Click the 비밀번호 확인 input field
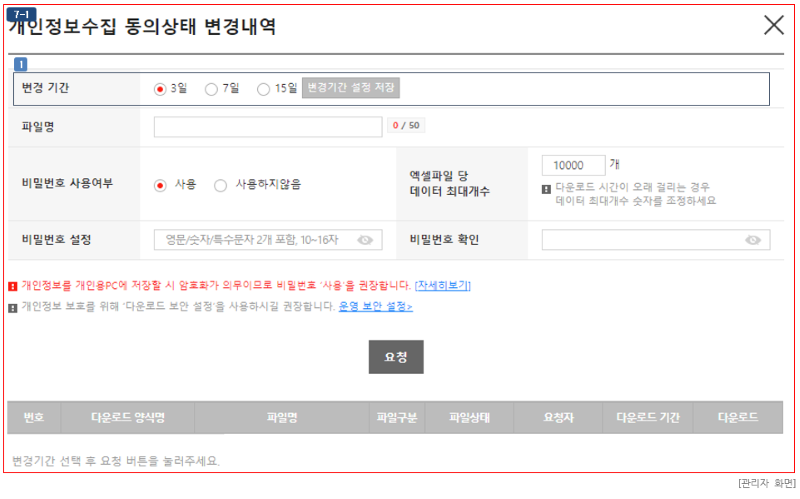This screenshot has height=499, width=800. pos(640,240)
